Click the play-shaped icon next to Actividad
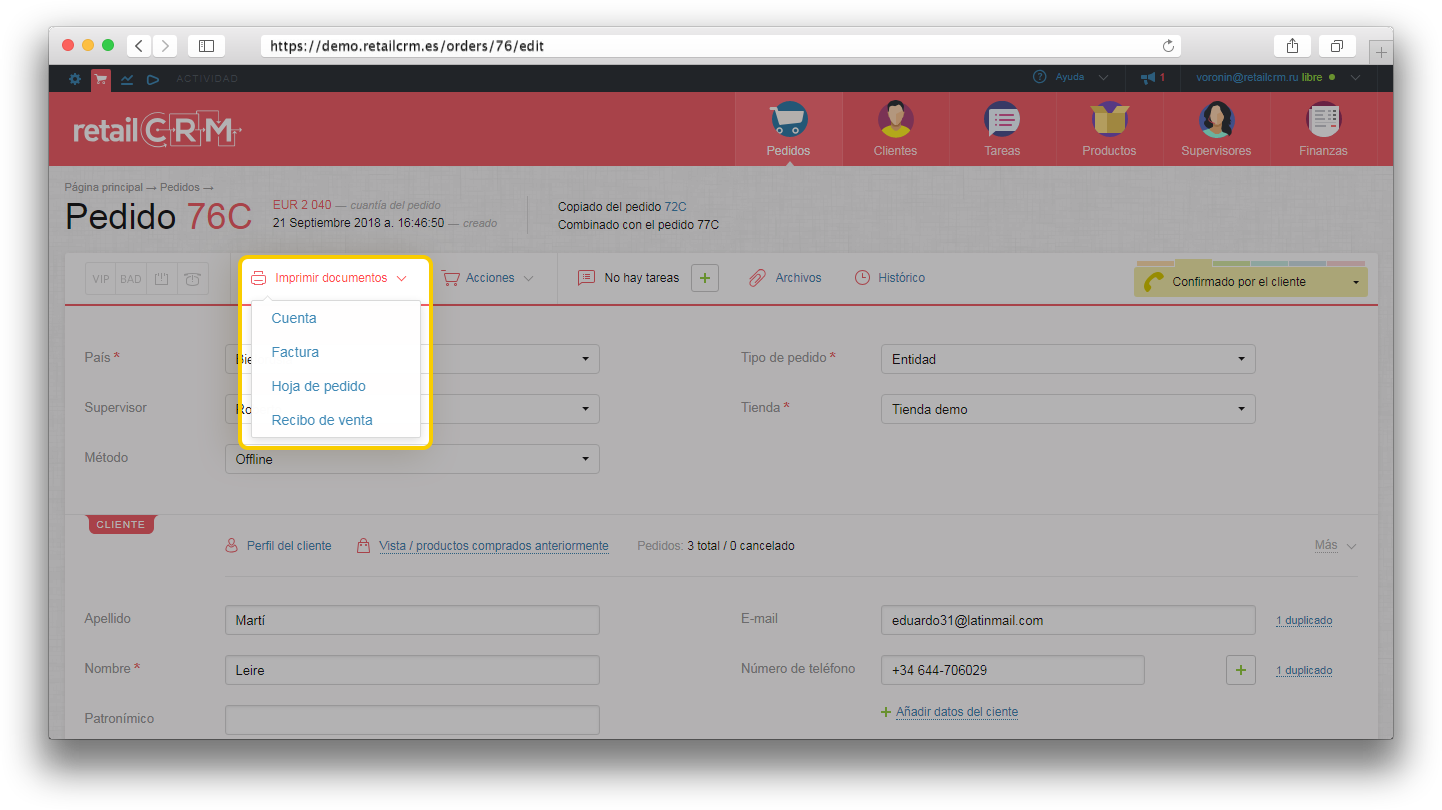 click(153, 78)
